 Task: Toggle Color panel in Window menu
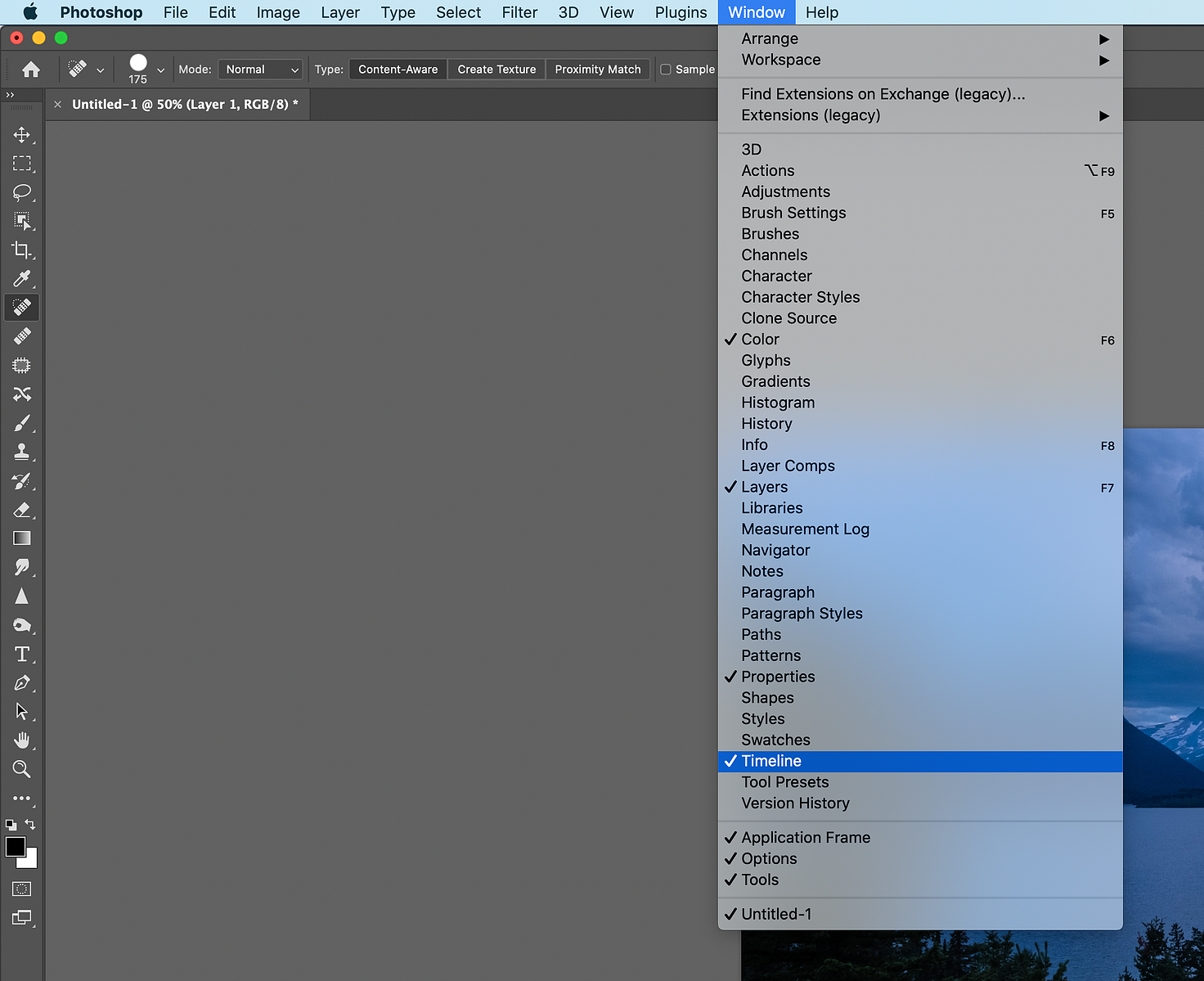[x=920, y=340]
